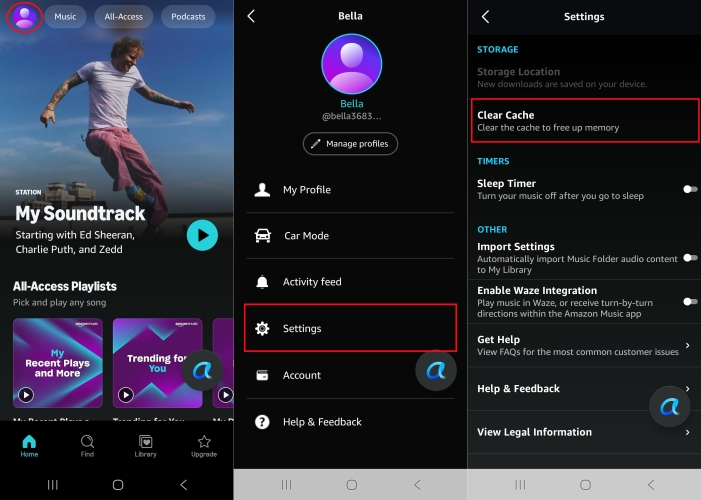Click the Activity feed bell icon
The image size is (701, 500).
click(x=262, y=282)
